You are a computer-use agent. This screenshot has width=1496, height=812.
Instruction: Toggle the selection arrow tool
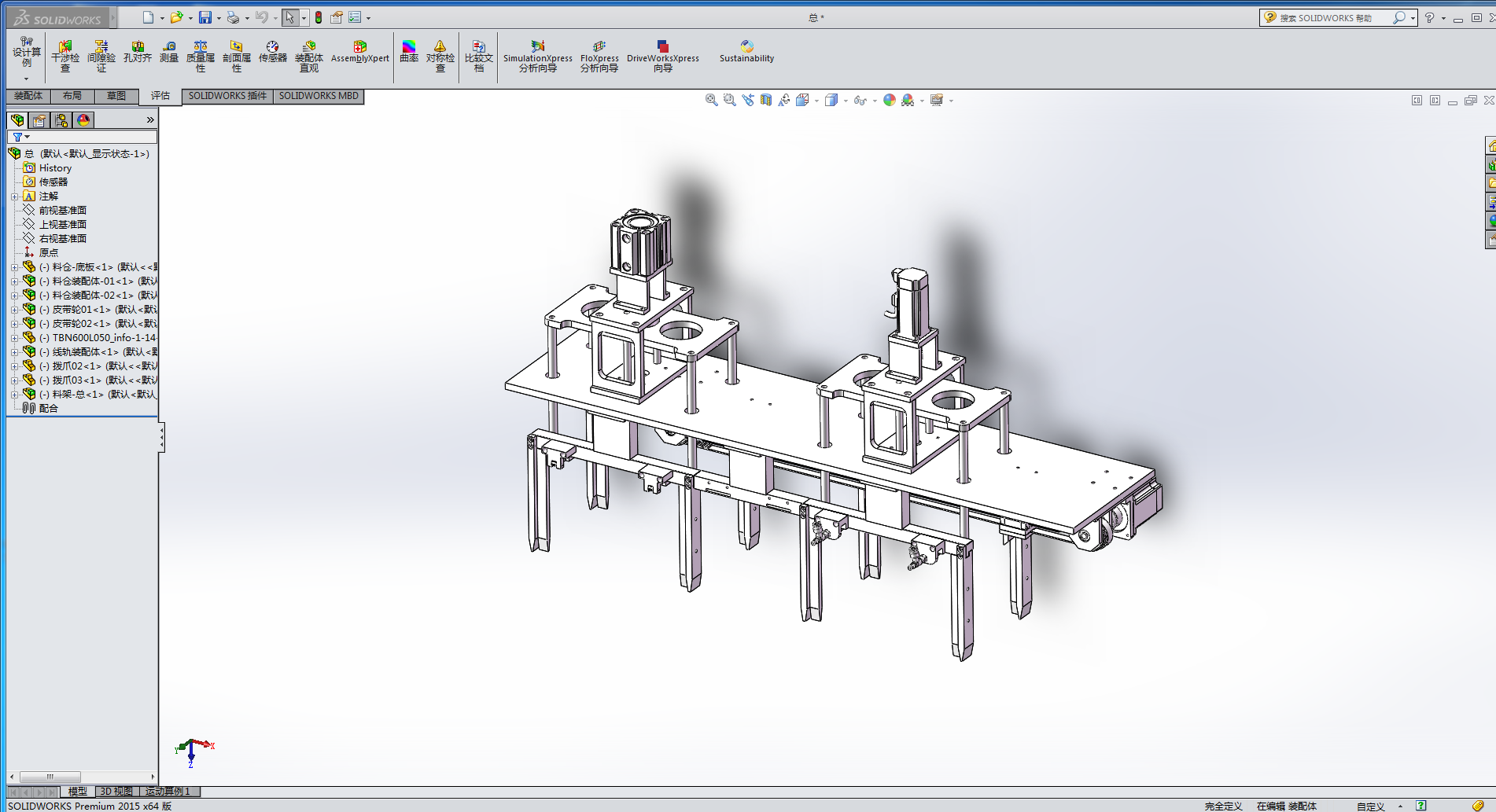coord(289,17)
